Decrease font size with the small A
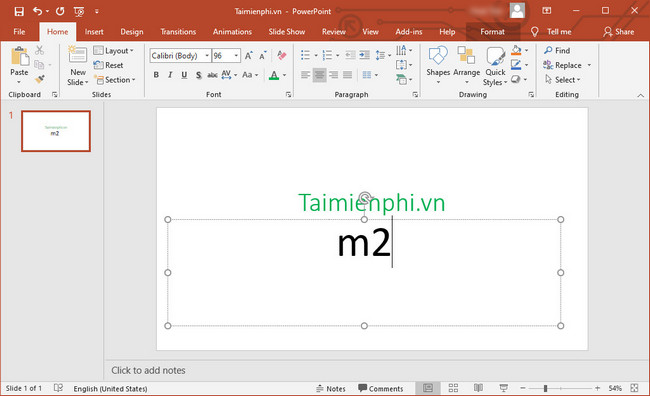Image resolution: width=650 pixels, height=396 pixels. (x=263, y=56)
